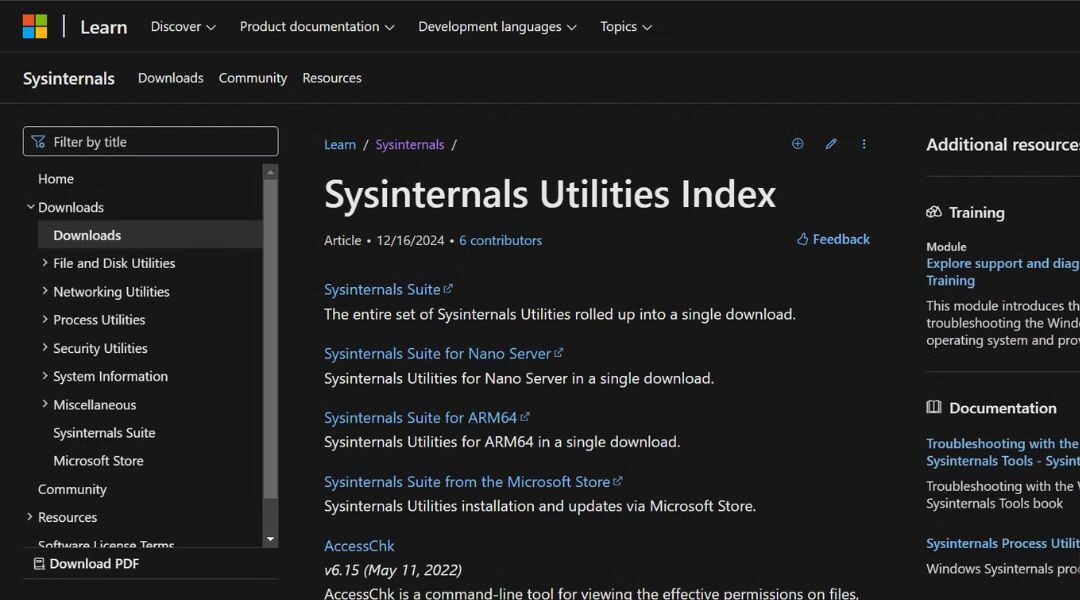Select Community in the Sysinternals navigation
Image resolution: width=1080 pixels, height=600 pixels.
(252, 77)
